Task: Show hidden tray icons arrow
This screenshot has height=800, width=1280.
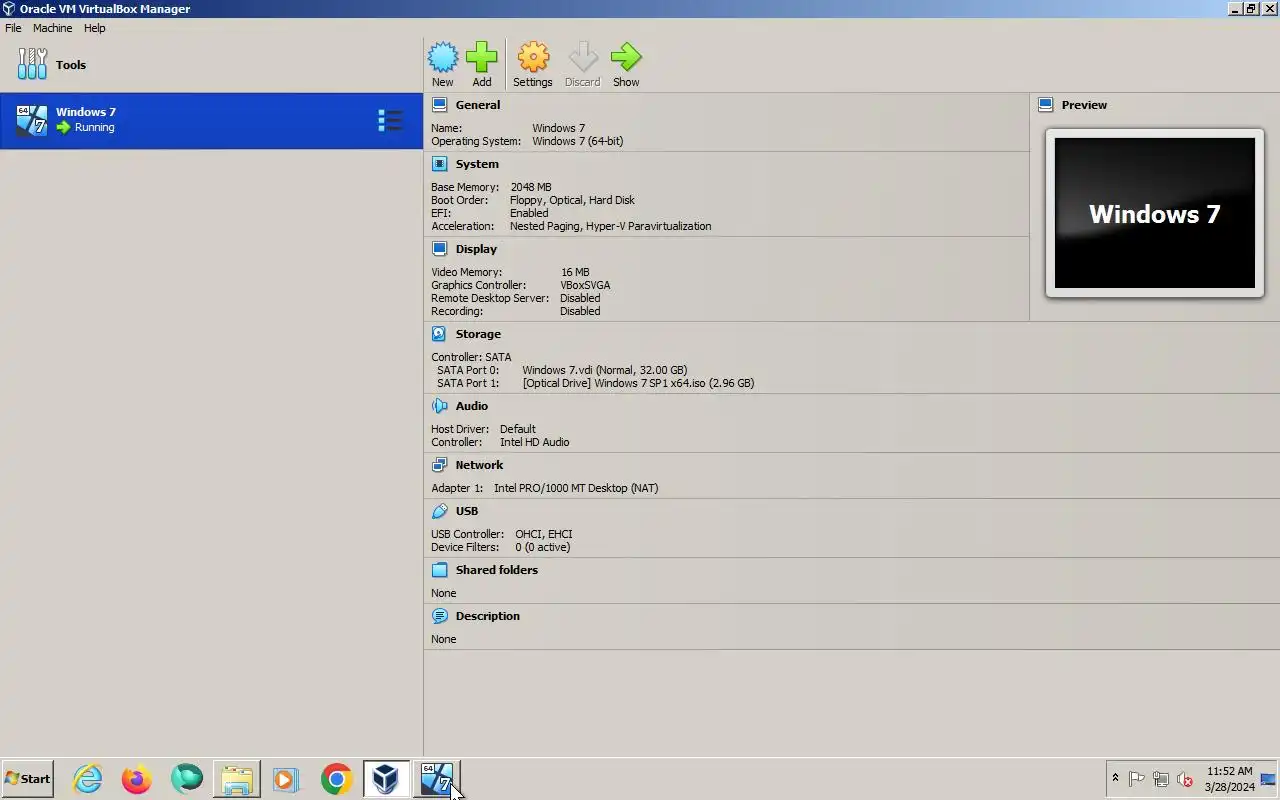Action: click(x=1116, y=778)
